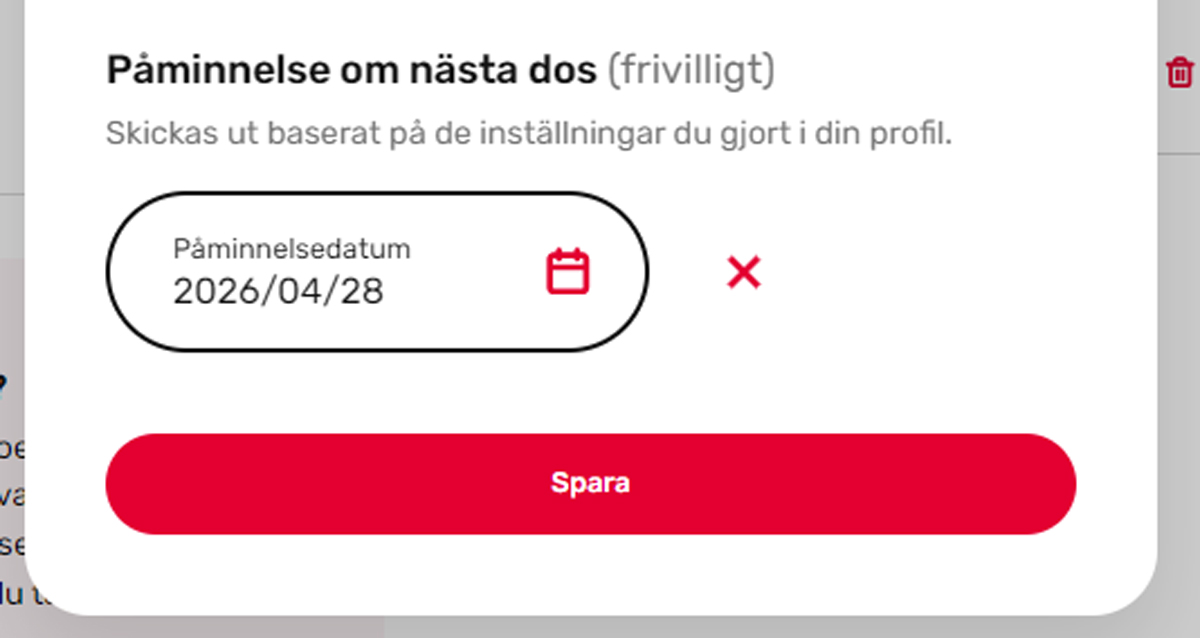Click the description about profil settings
The height and width of the screenshot is (638, 1200).
[530, 131]
